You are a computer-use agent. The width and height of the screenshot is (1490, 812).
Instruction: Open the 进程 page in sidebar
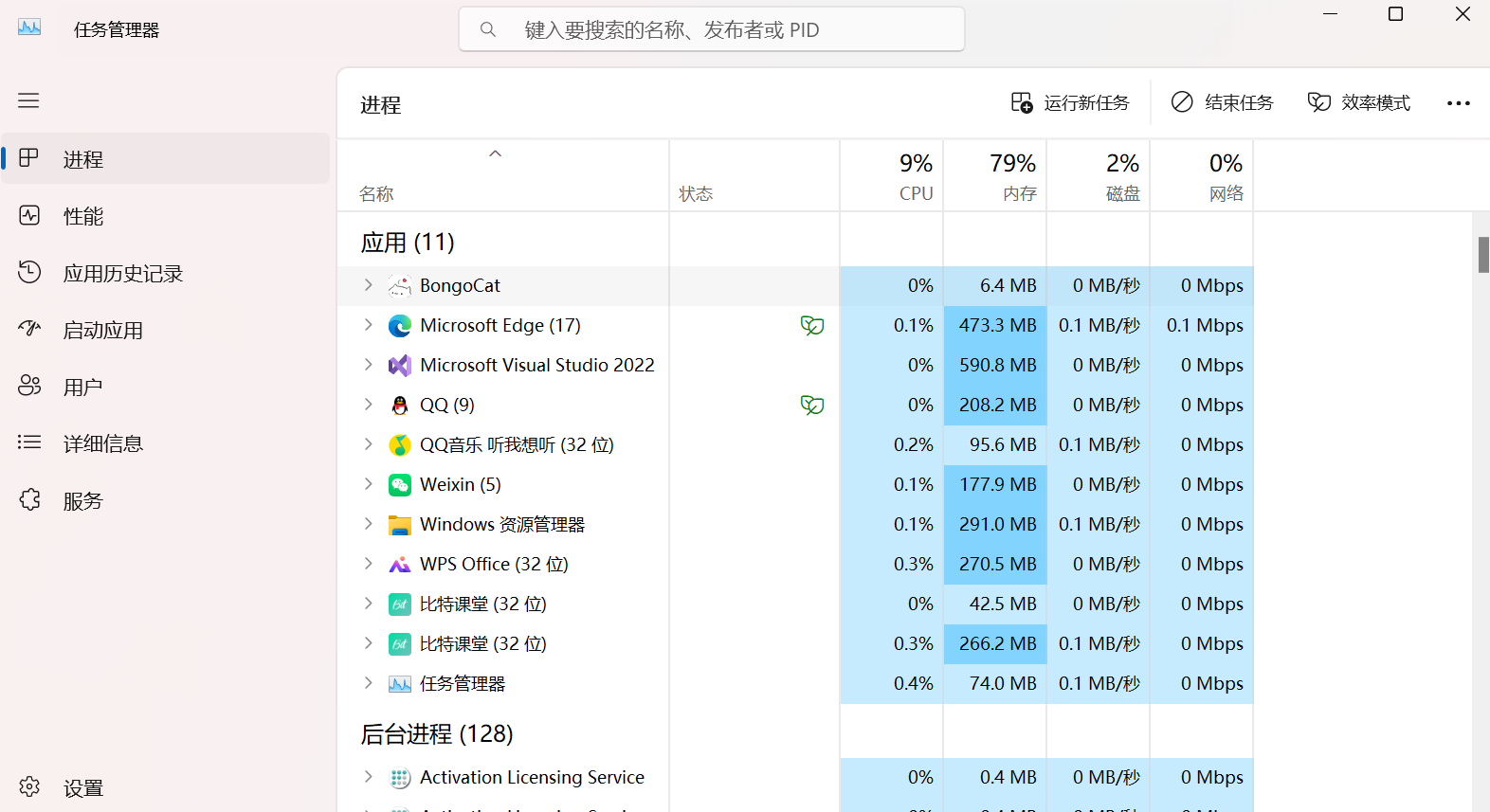(167, 159)
